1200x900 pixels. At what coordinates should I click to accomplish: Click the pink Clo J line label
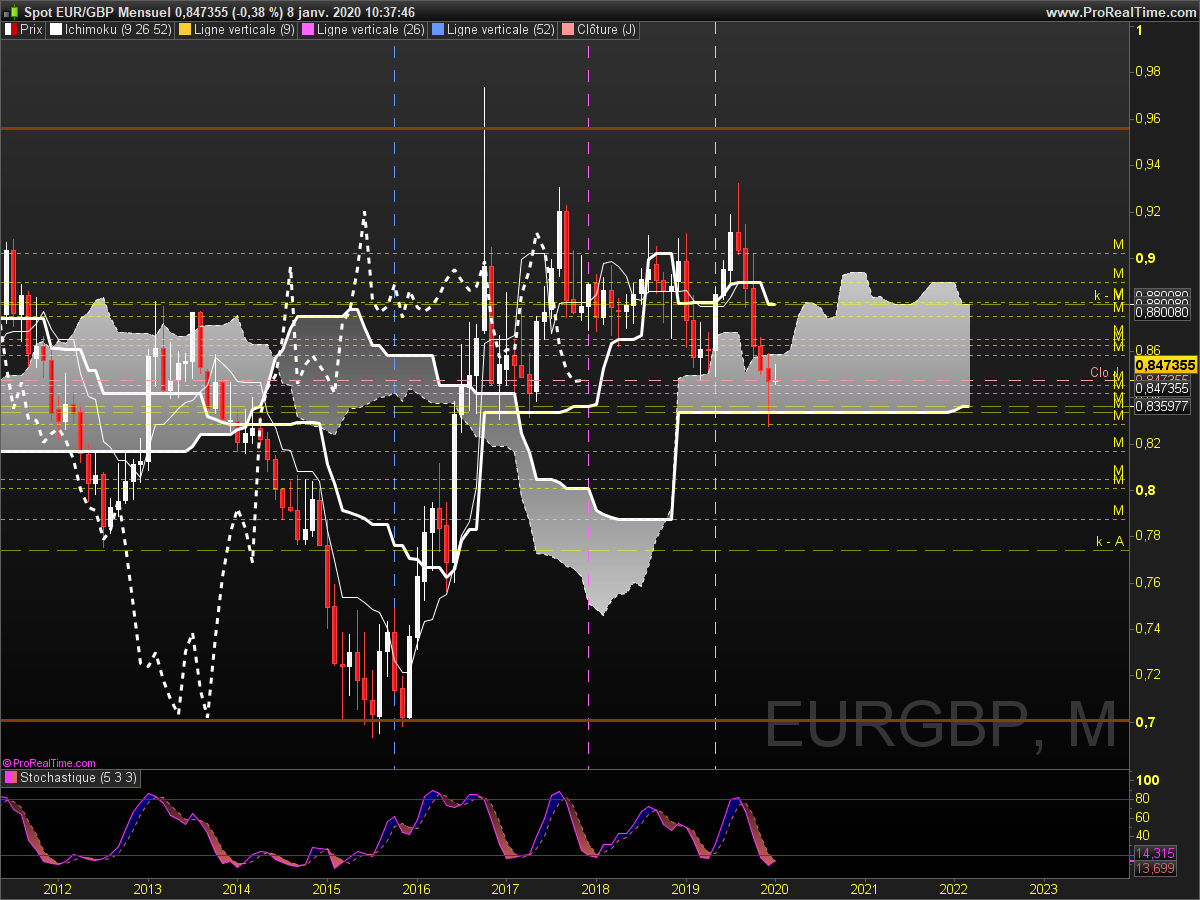1103,373
